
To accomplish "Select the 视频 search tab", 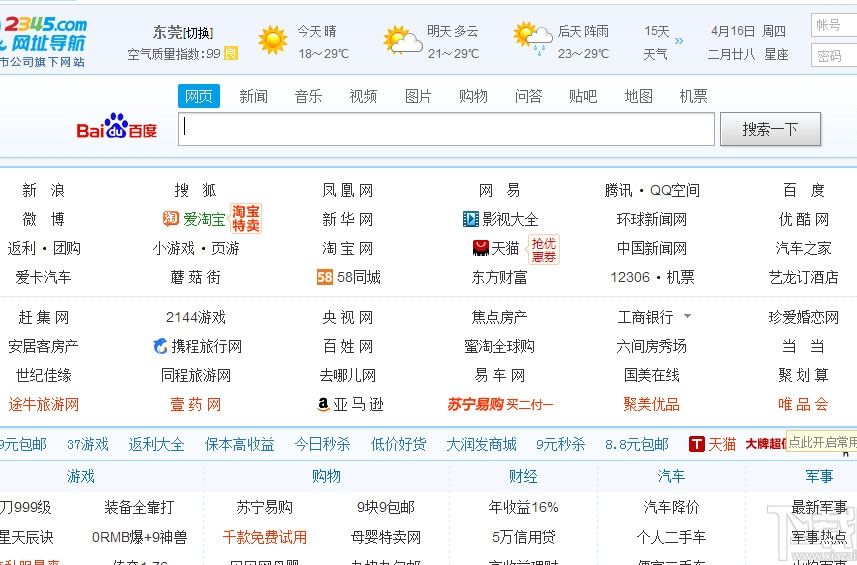I will click(x=363, y=96).
